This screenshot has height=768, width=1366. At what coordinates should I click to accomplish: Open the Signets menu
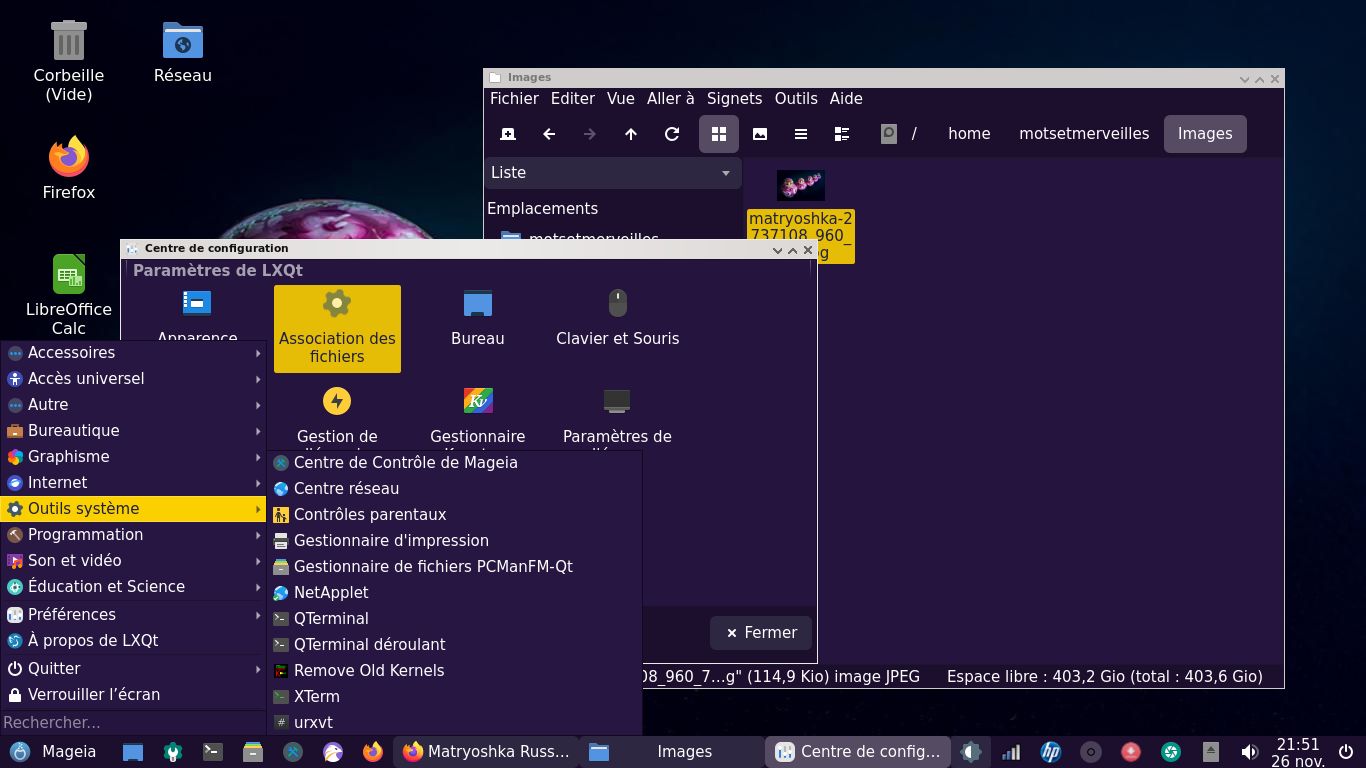(x=734, y=98)
